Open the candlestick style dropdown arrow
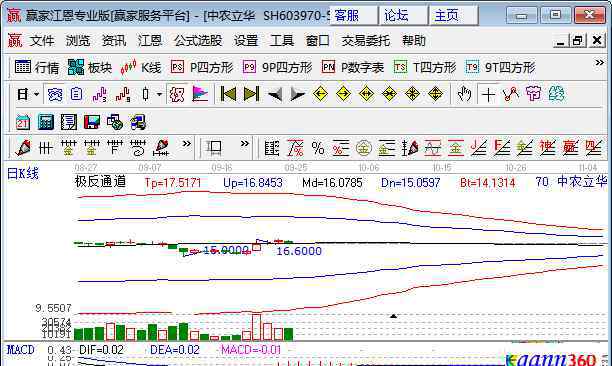The width and height of the screenshot is (612, 366). click(x=159, y=94)
